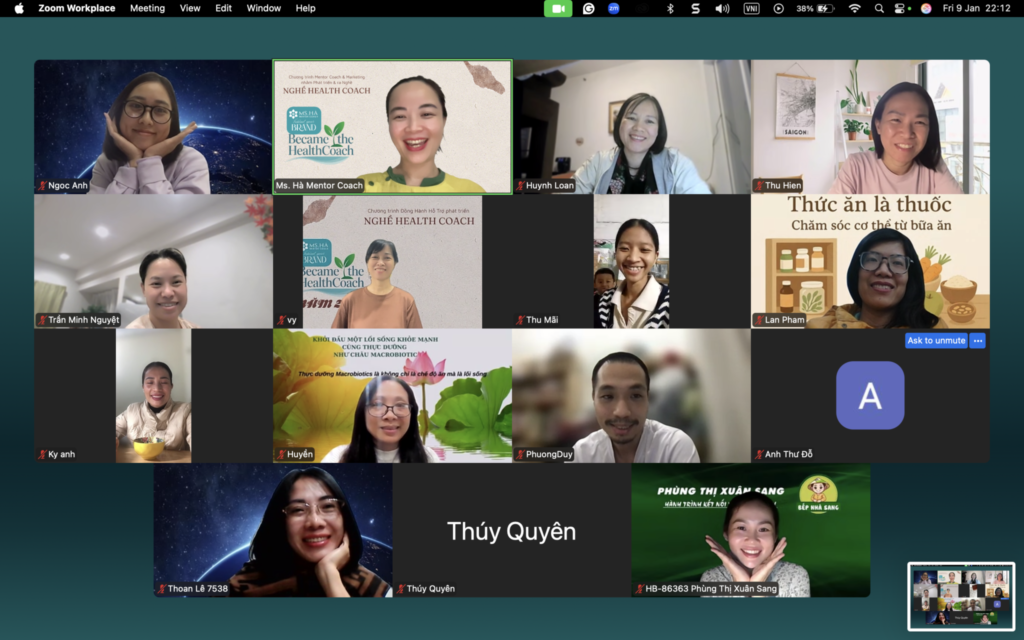Click the green camera-in-use indicator in menu bar

[558, 8]
